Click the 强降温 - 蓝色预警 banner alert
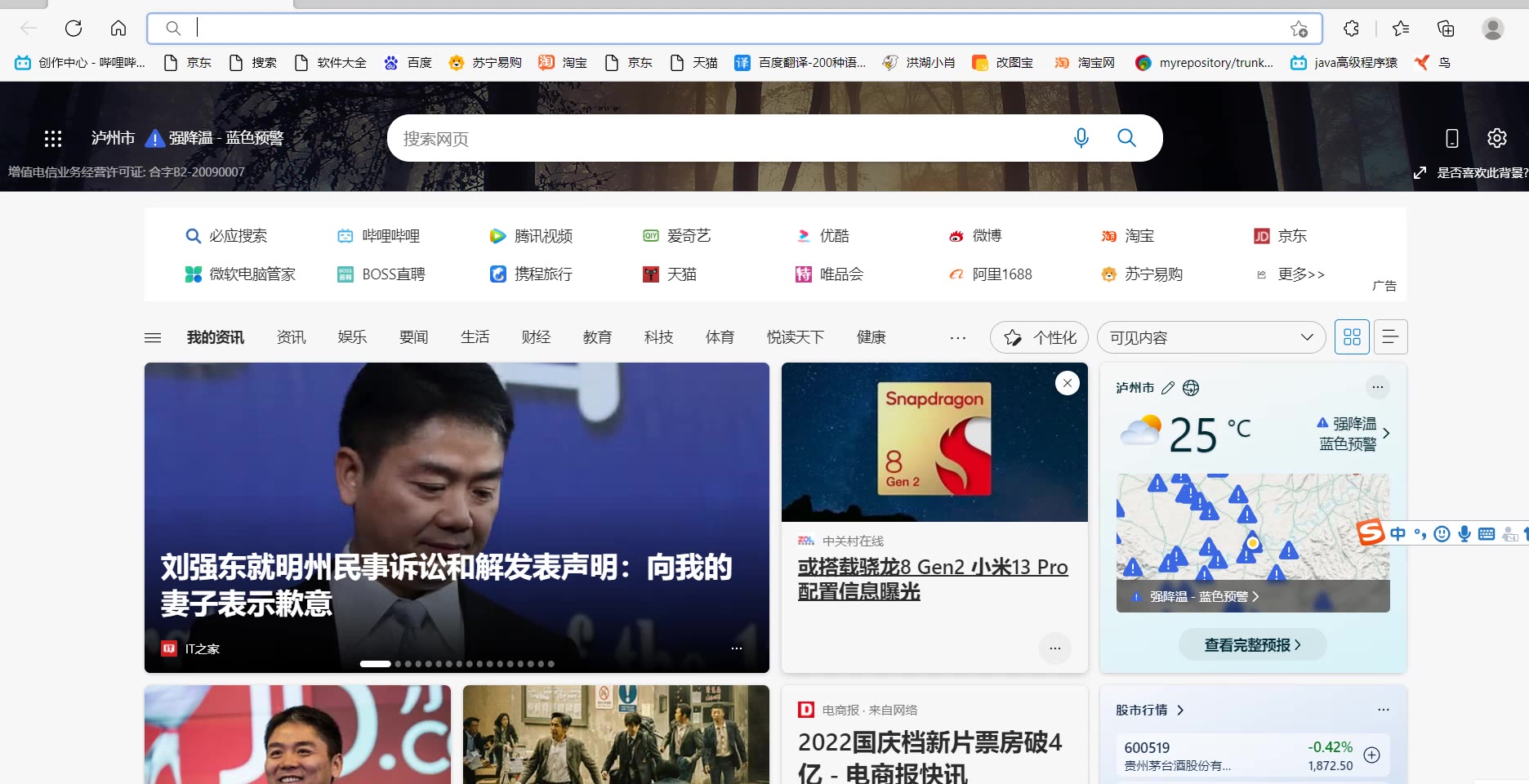This screenshot has width=1529, height=784. coord(214,139)
